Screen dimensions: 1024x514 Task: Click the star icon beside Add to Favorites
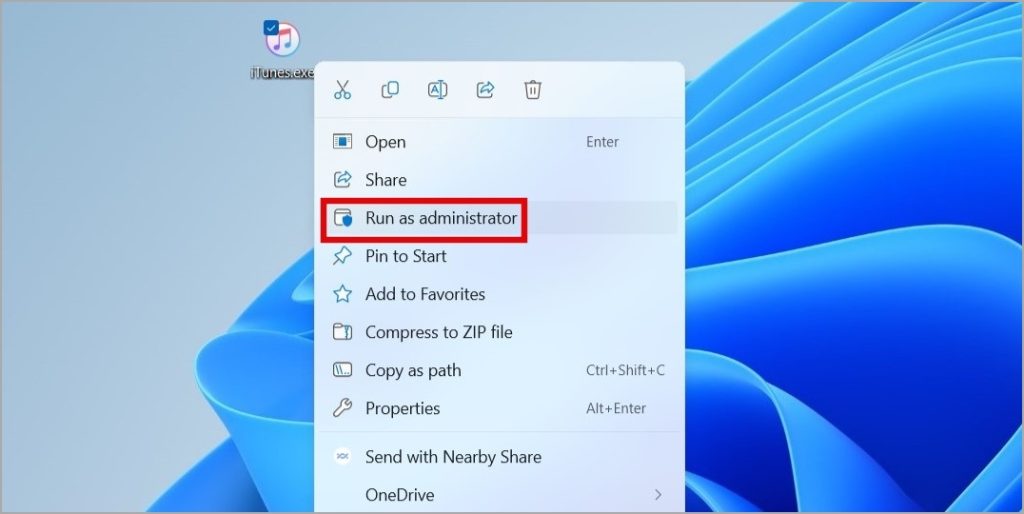[x=342, y=294]
